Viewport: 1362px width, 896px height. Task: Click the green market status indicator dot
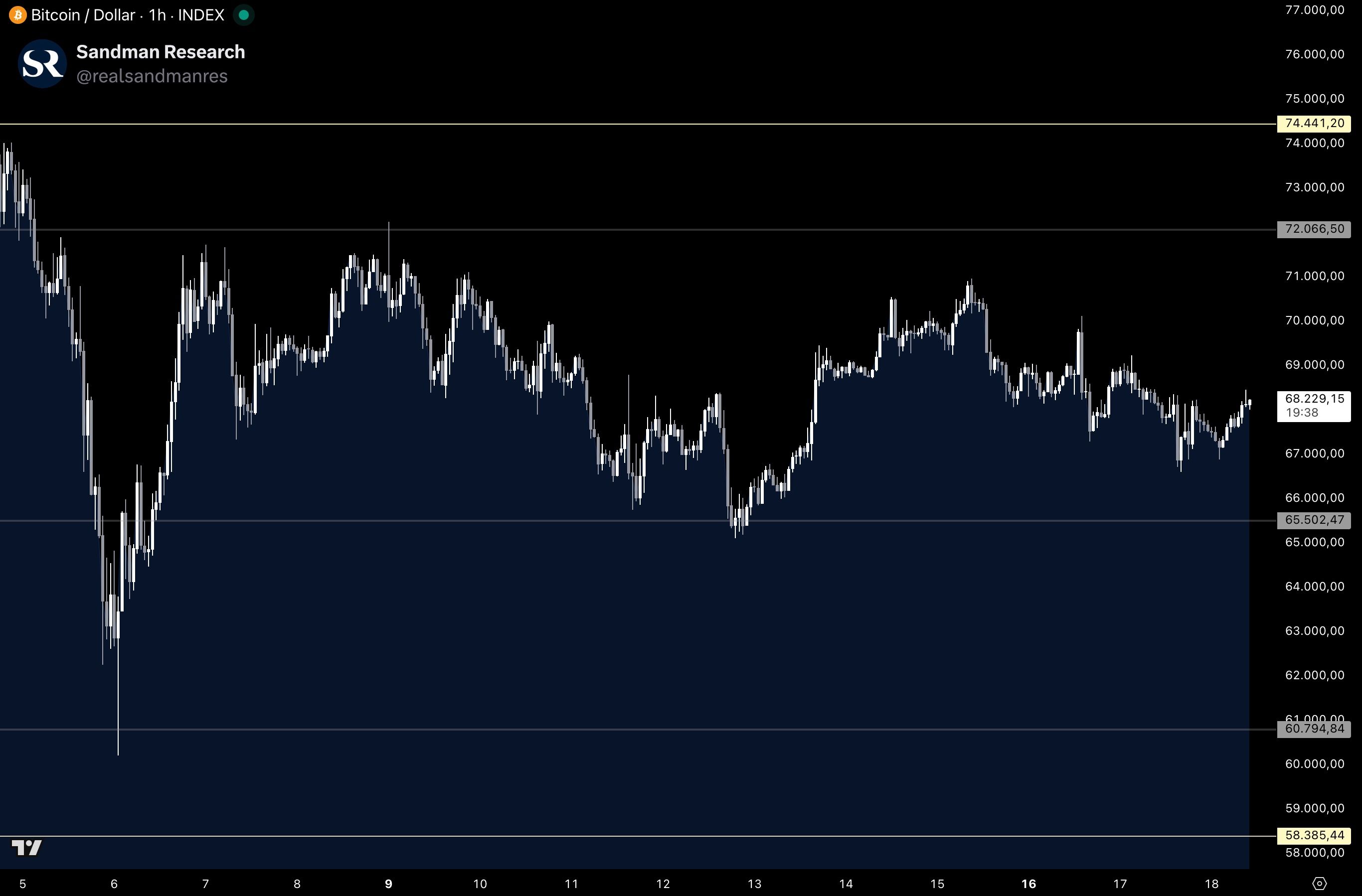244,15
